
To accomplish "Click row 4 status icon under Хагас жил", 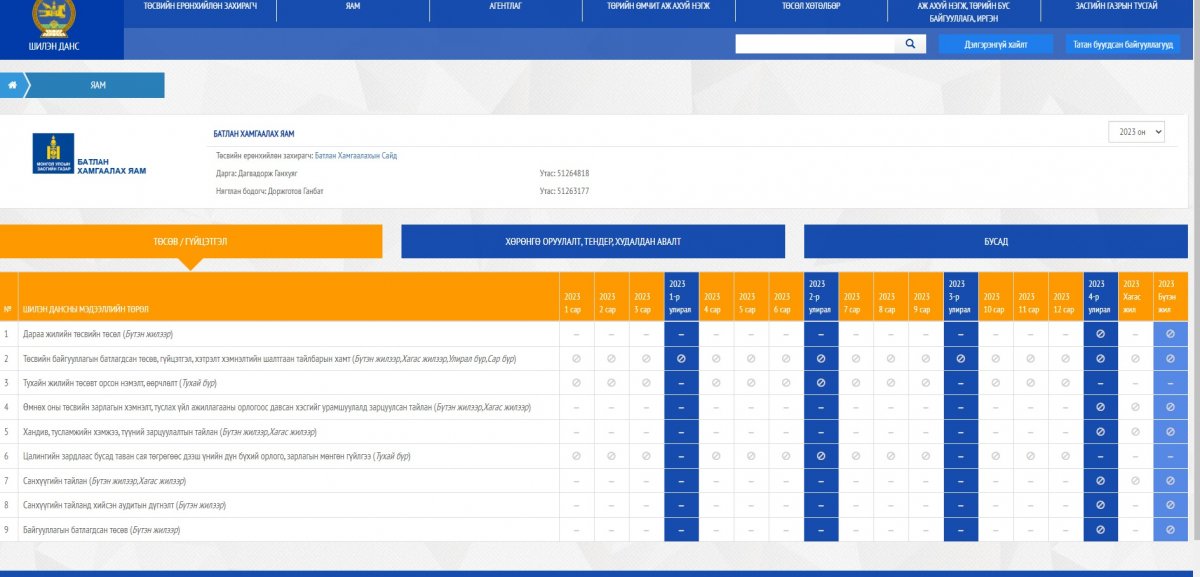I will pos(1134,407).
